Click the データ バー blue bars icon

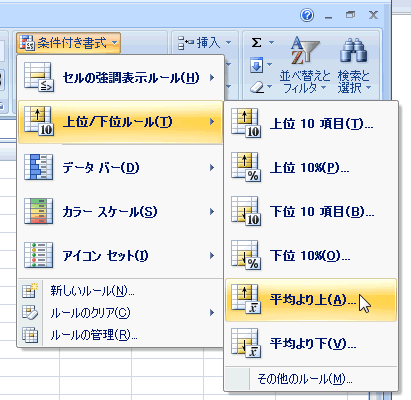coord(39,167)
